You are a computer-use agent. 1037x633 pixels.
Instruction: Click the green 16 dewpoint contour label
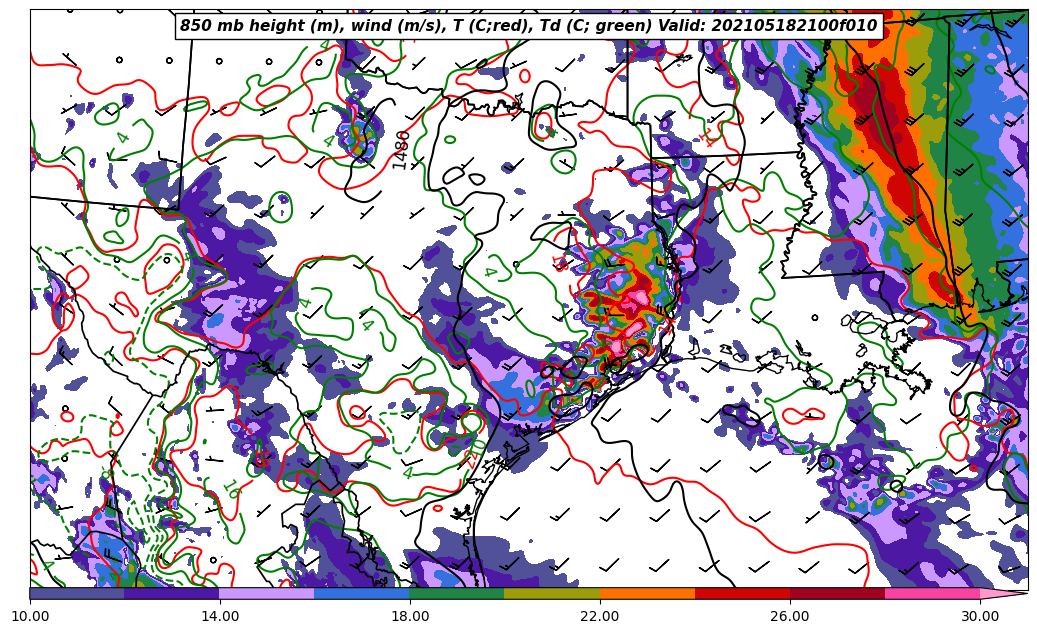(231, 489)
